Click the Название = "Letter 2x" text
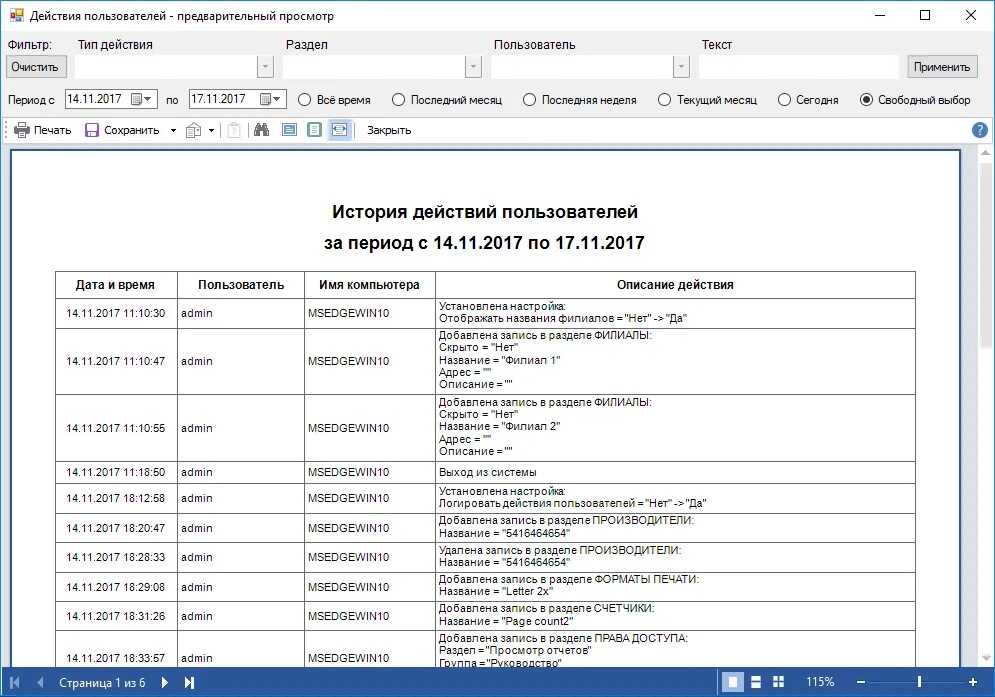This screenshot has height=697, width=995. coord(496,591)
